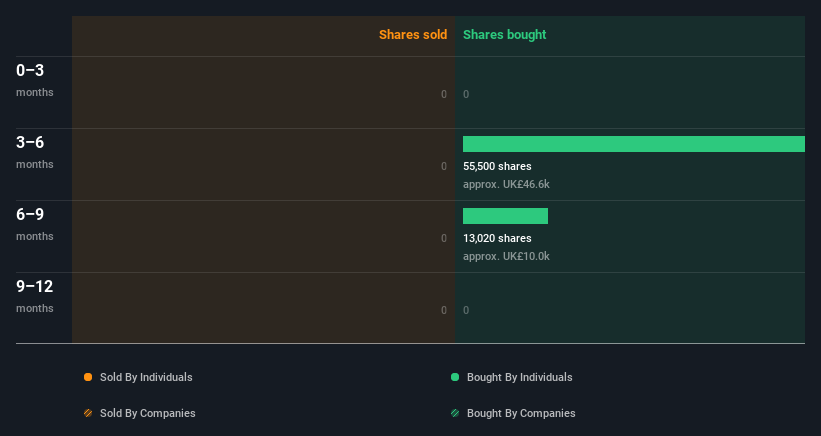Select the Sold By Companies legend label
The height and width of the screenshot is (436, 821).
(148, 413)
